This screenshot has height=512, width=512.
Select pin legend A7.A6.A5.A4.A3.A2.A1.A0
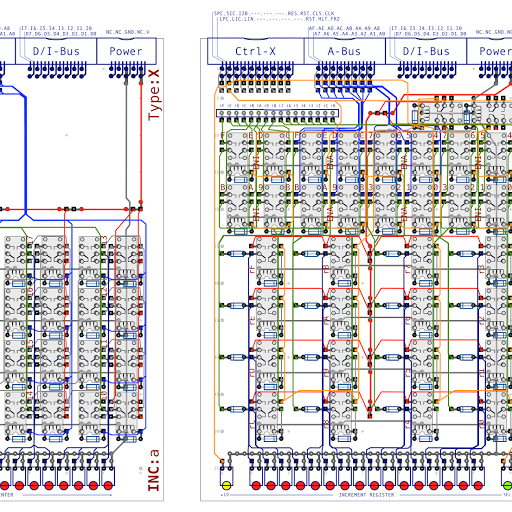coord(349,34)
